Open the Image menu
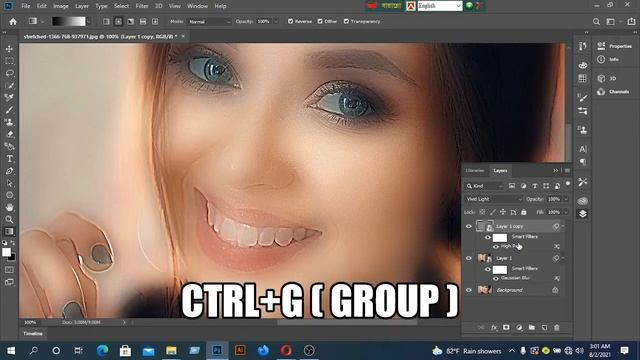640x360 pixels. point(61,6)
